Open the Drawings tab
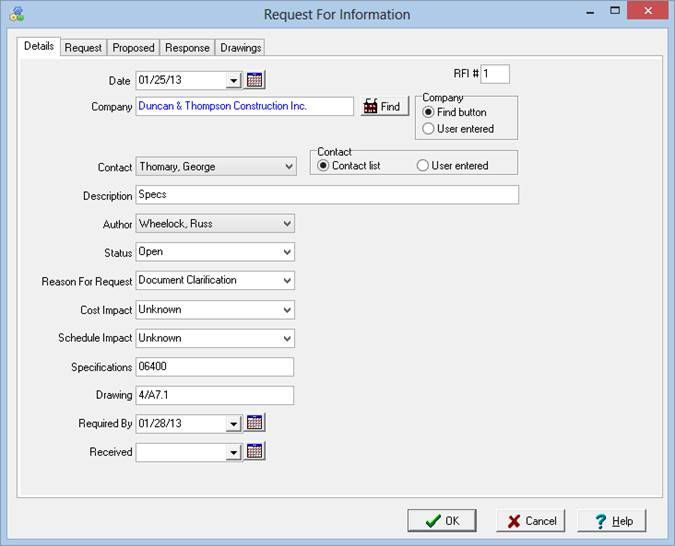Viewport: 675px width, 546px height. coord(240,48)
